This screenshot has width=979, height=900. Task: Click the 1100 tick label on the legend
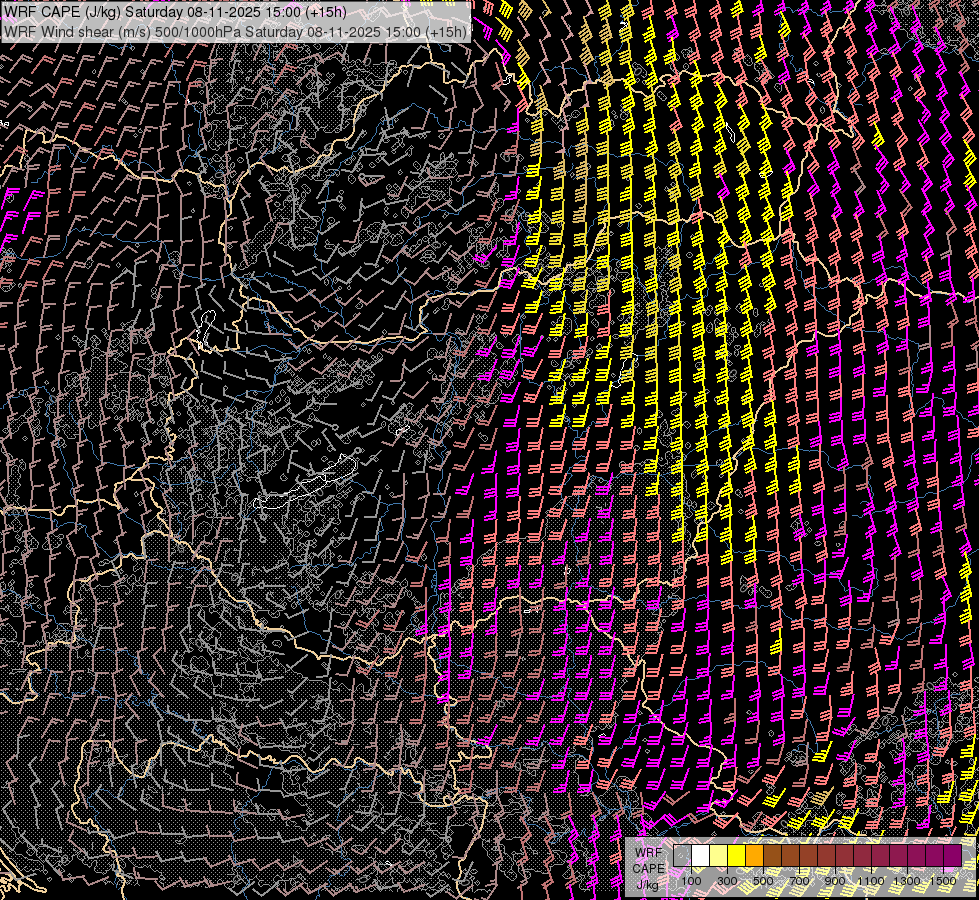point(870,881)
